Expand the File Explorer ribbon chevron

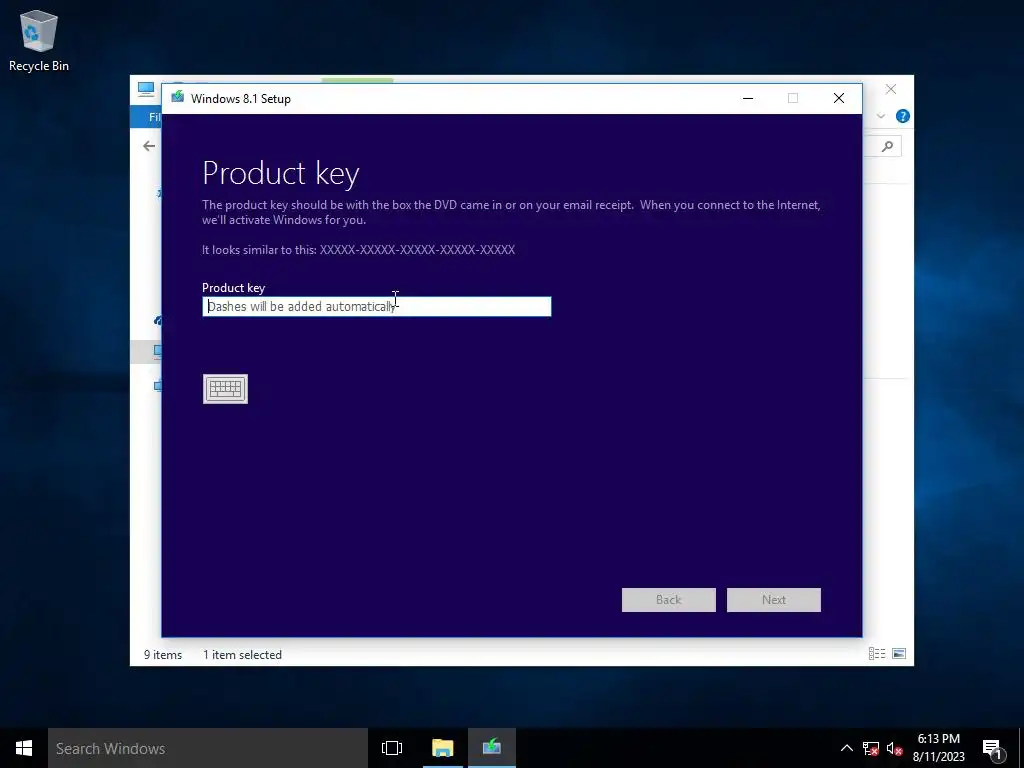[x=881, y=116]
